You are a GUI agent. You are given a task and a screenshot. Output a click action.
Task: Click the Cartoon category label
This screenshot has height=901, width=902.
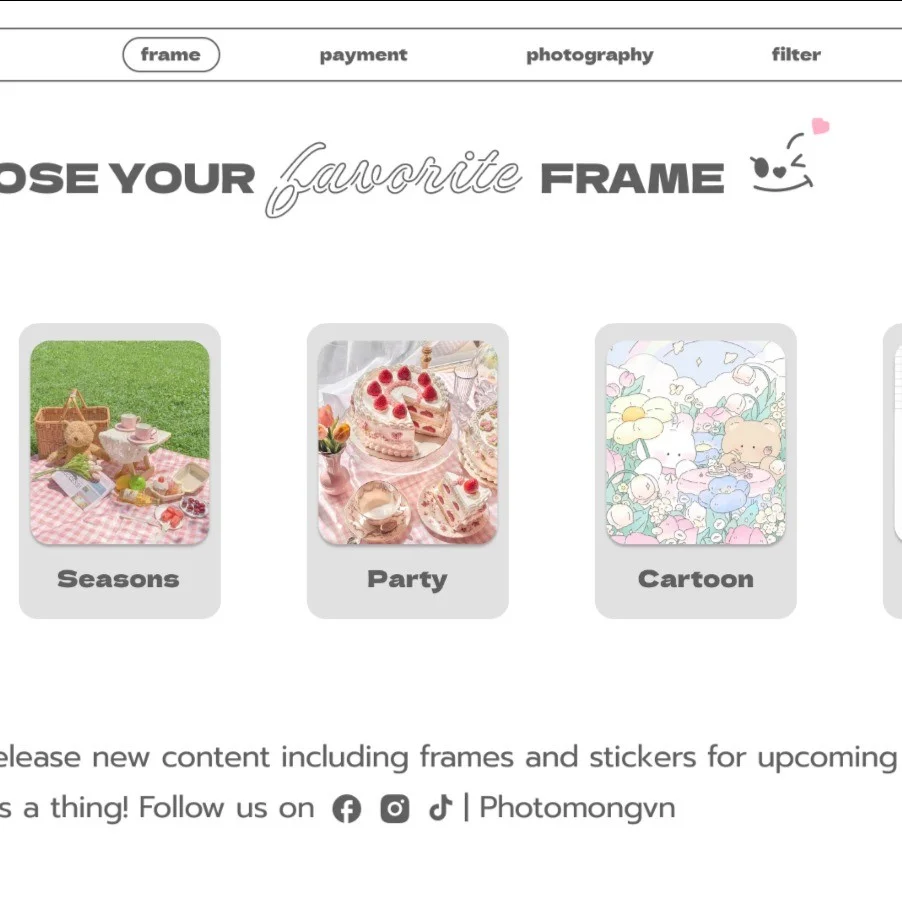coord(695,579)
